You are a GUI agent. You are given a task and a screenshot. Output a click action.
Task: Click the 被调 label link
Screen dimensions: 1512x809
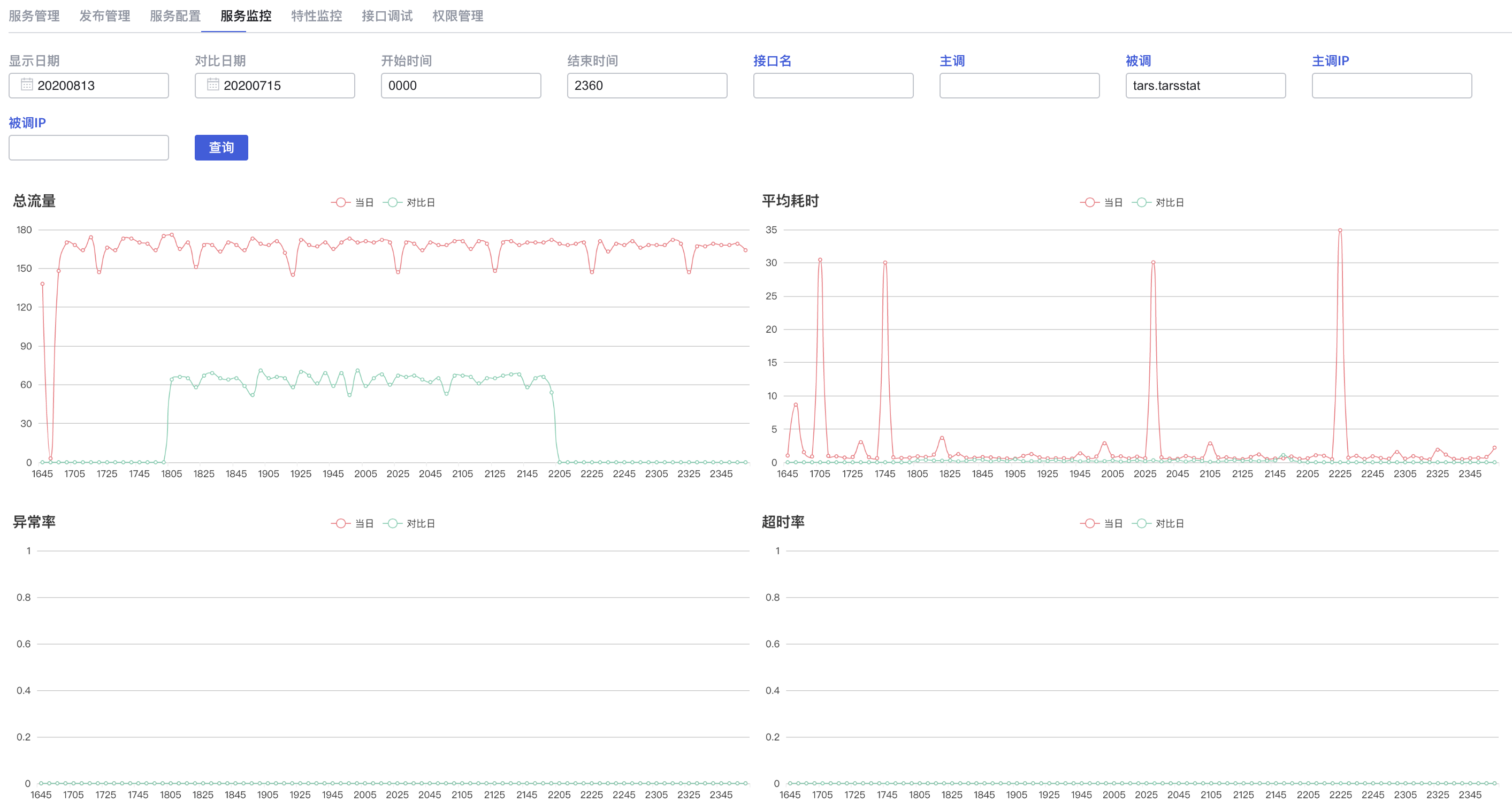coord(1137,61)
